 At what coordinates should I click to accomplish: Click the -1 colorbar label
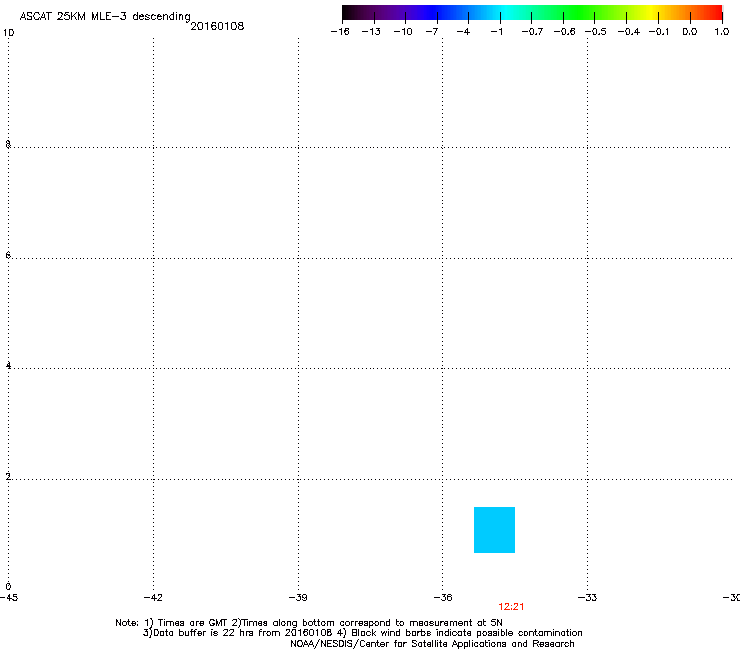coord(496,32)
